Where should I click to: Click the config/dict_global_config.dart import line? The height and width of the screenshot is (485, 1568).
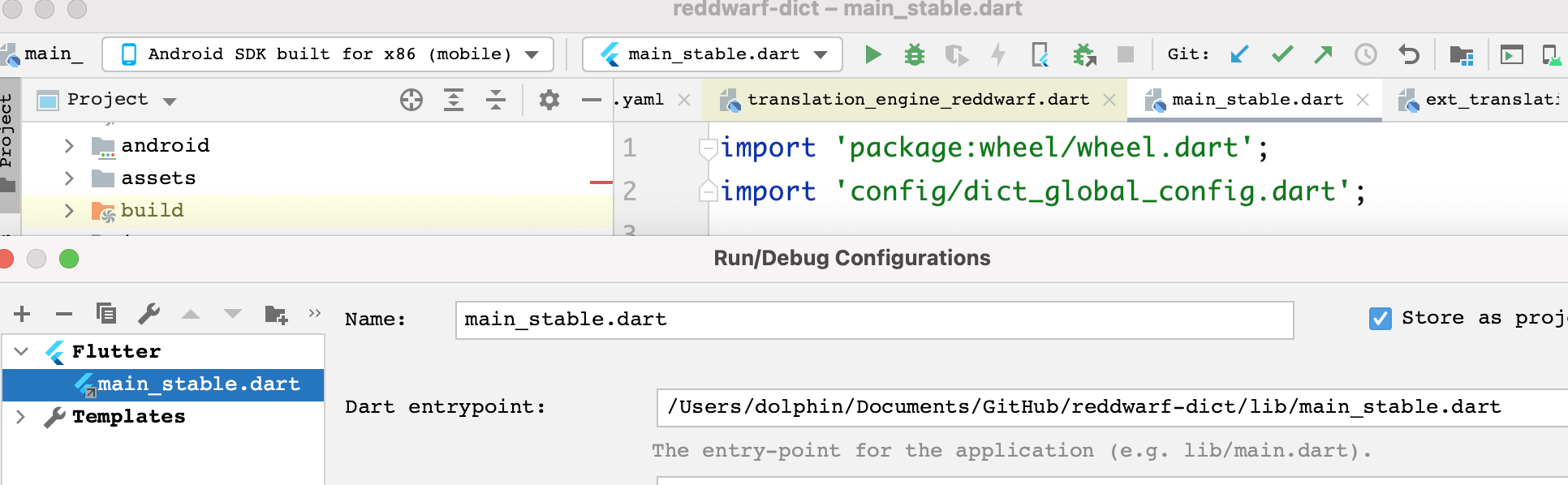point(1043,191)
